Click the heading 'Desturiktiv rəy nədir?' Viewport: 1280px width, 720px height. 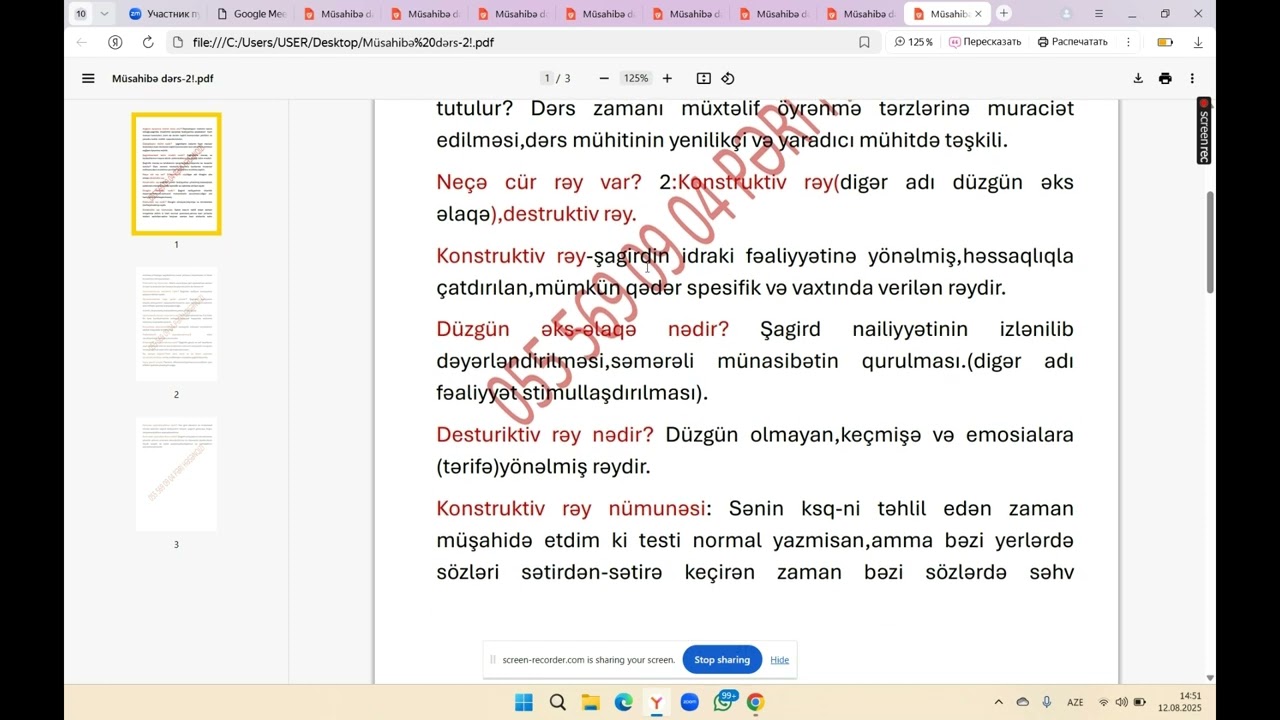pos(545,435)
